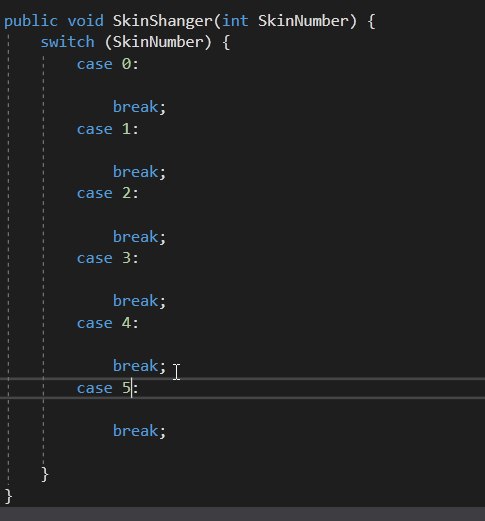Click the 'case 5:' line
485x521 pixels.
click(x=108, y=388)
